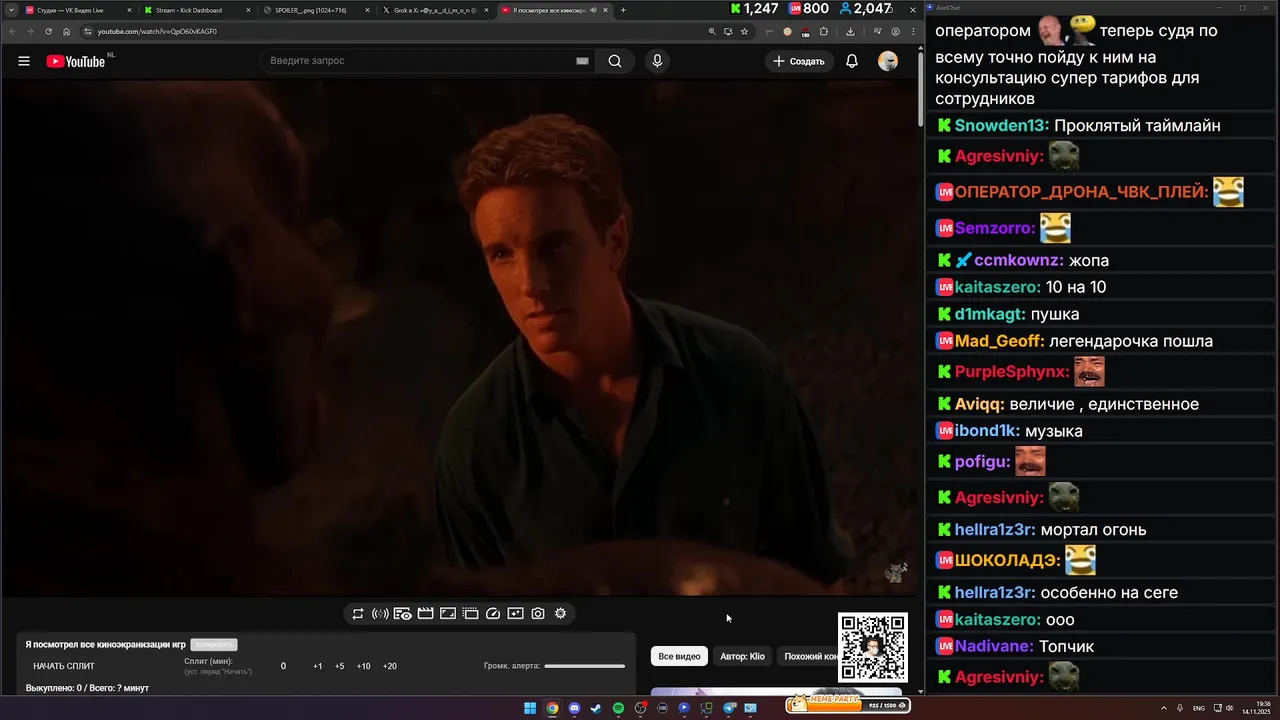The image size is (1280, 720).
Task: Click the browser home button
Action: point(67,31)
